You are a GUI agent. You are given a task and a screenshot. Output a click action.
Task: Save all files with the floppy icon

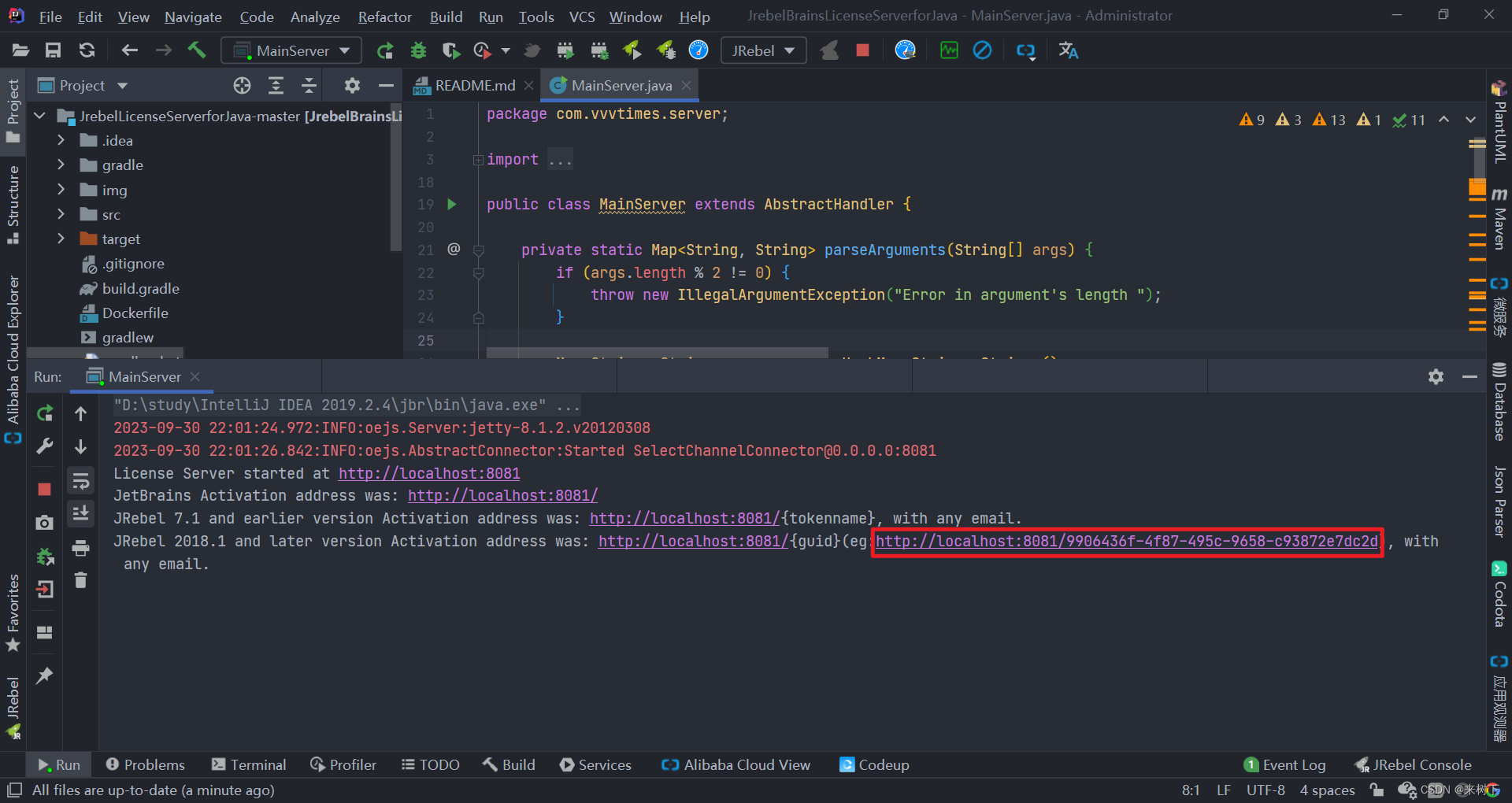53,50
